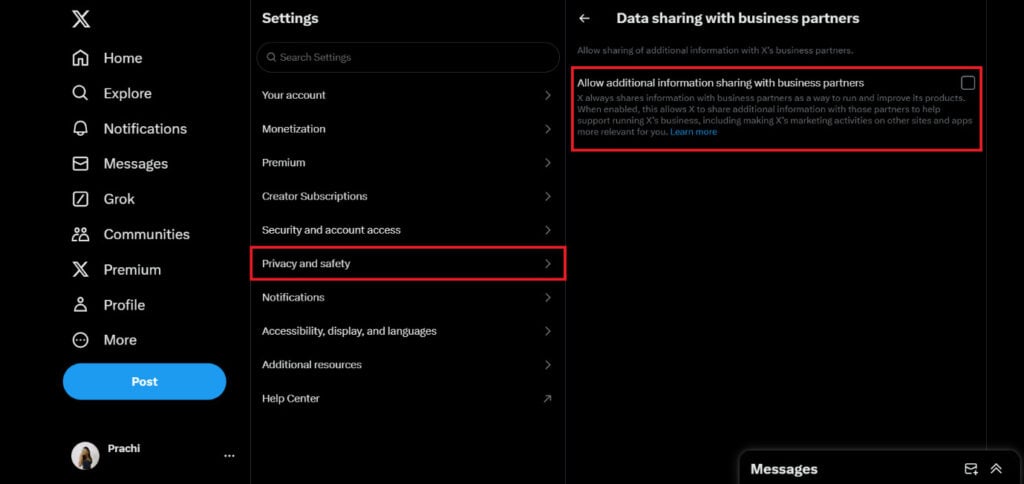Open Privacy and safety settings
The image size is (1024, 484).
click(x=408, y=264)
